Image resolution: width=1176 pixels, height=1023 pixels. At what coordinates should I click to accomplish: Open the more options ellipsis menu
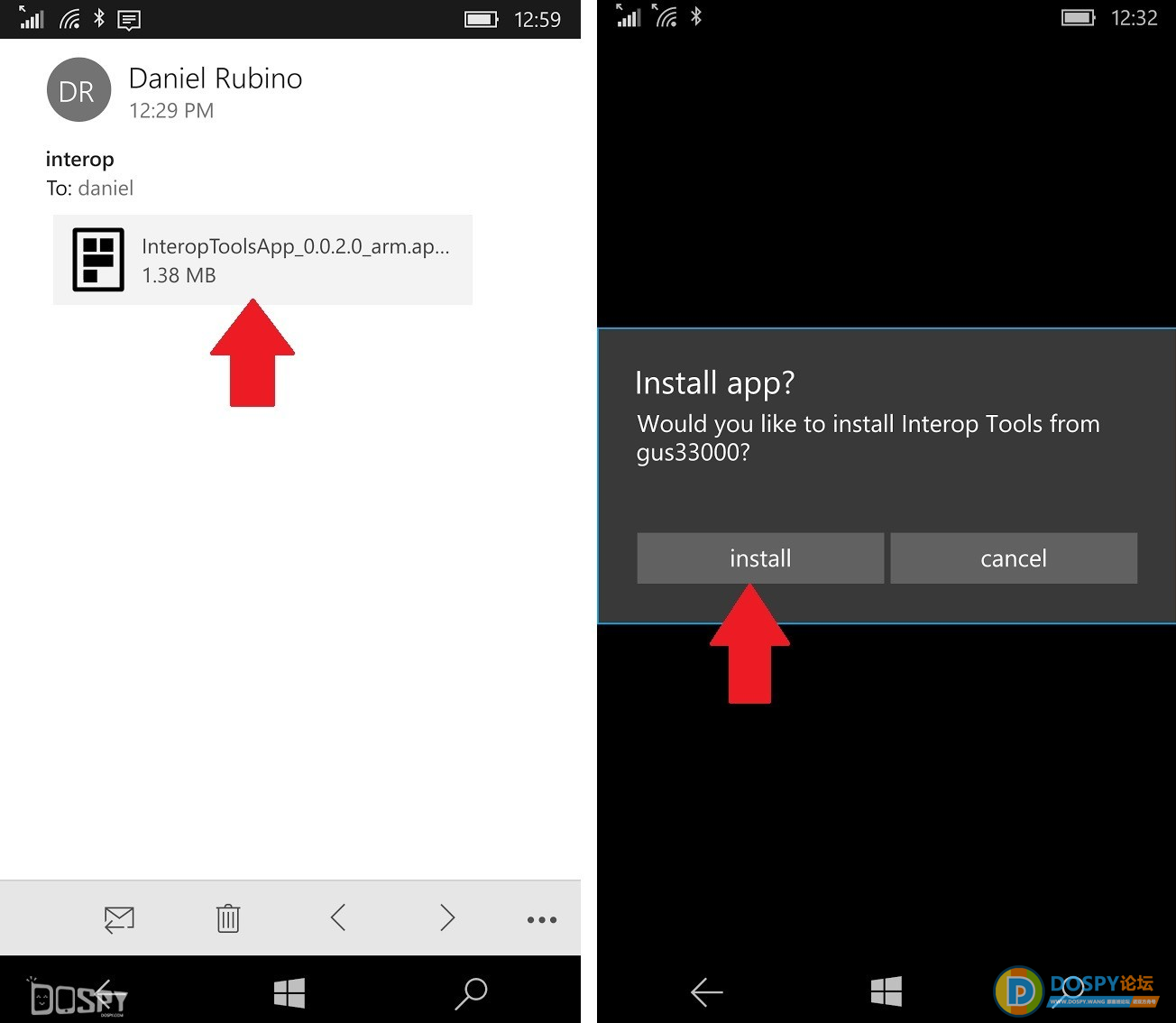pos(542,920)
